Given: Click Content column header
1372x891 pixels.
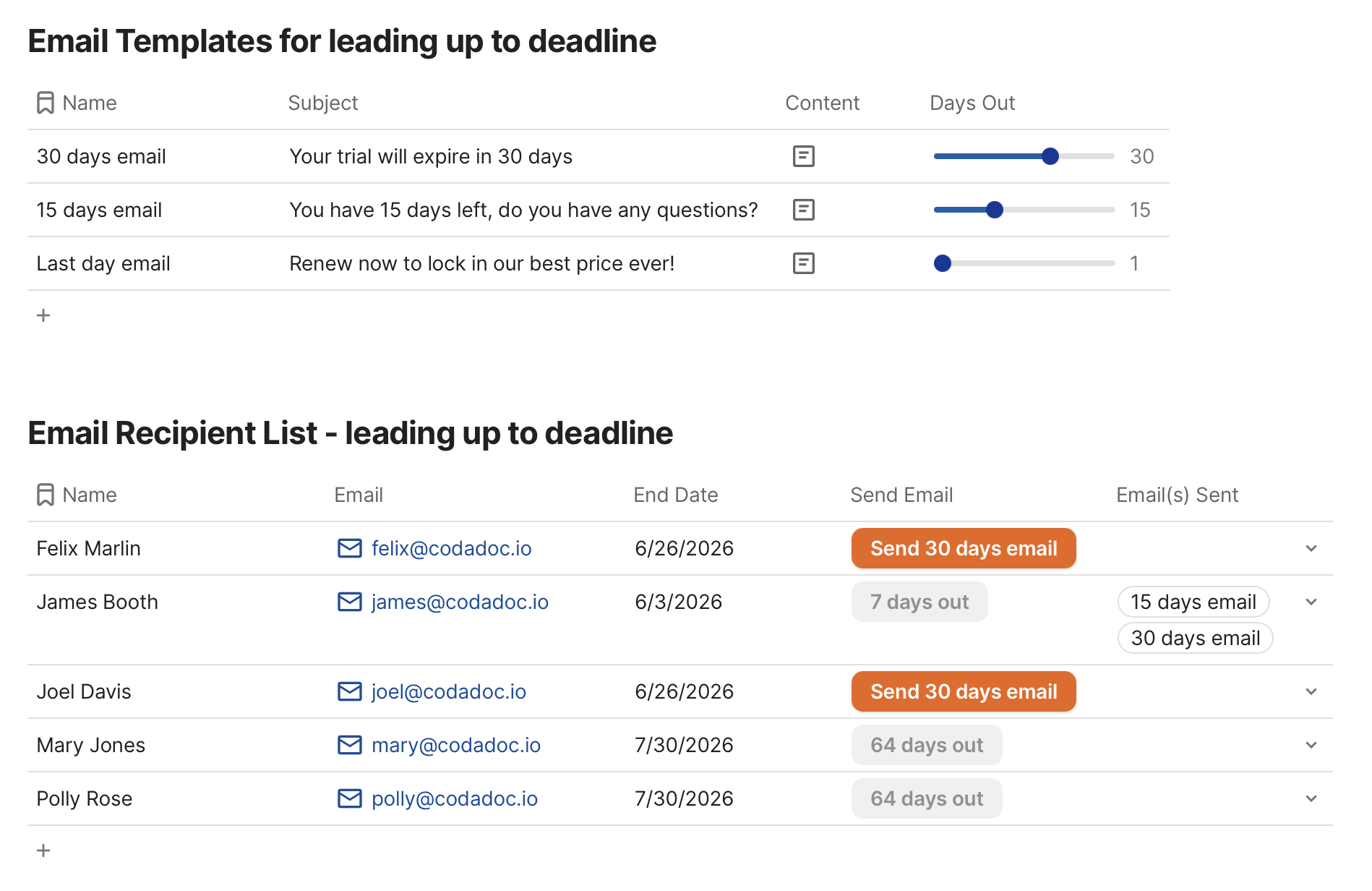Looking at the screenshot, I should (823, 103).
